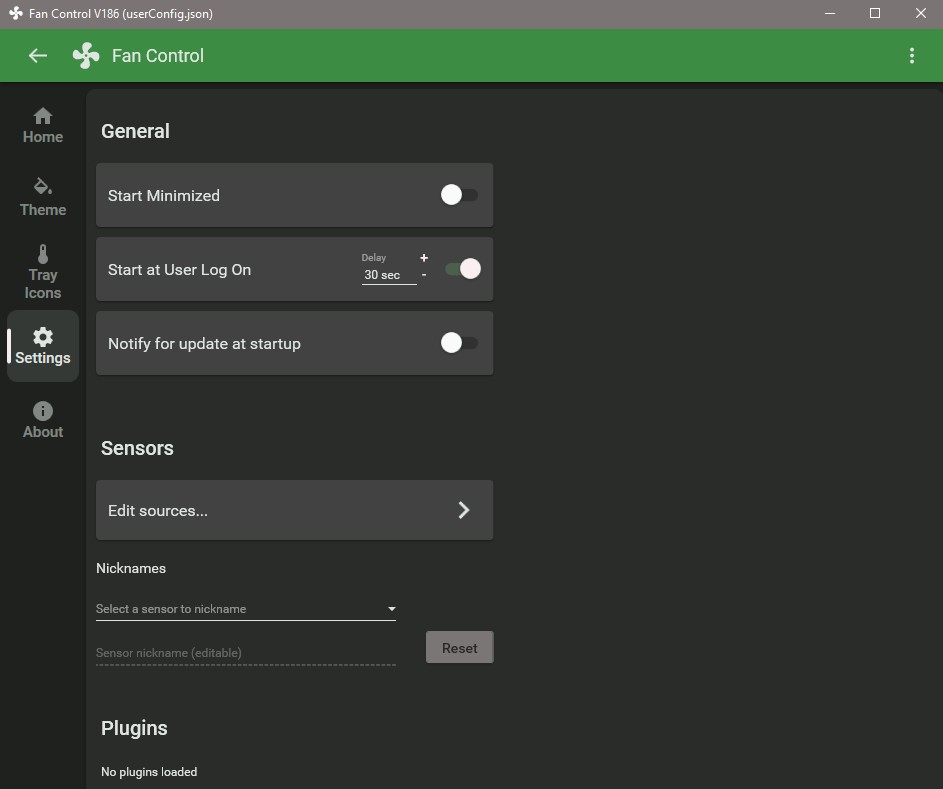This screenshot has width=943, height=789.
Task: Increase the log on delay with plus
Action: click(424, 258)
